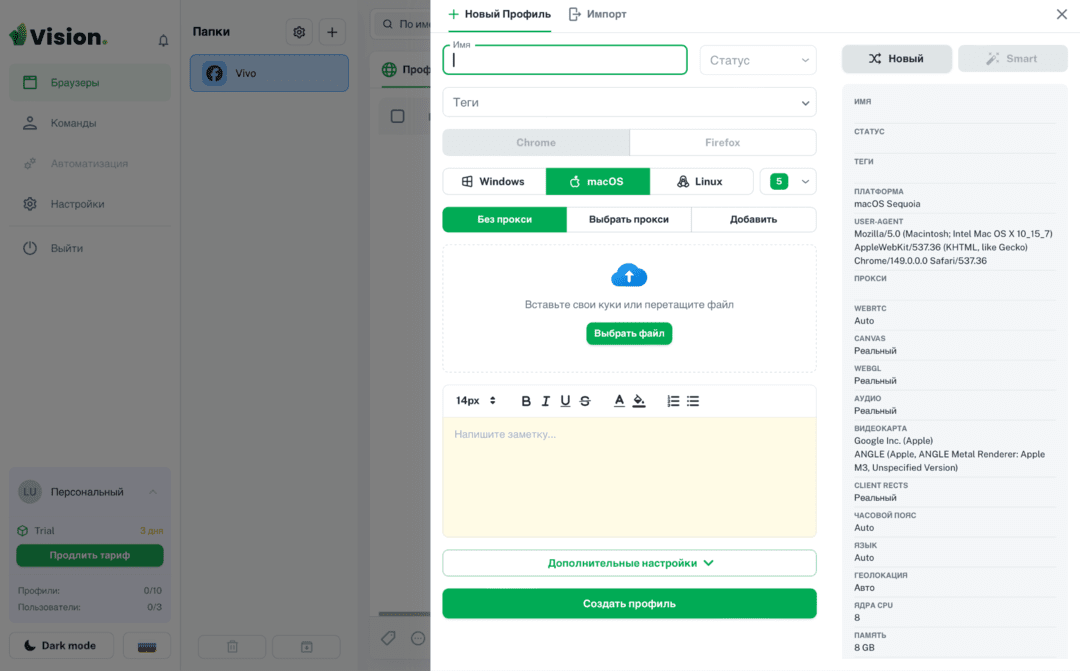Open Команды in the sidebar
Viewport: 1080px width, 671px height.
tap(90, 123)
